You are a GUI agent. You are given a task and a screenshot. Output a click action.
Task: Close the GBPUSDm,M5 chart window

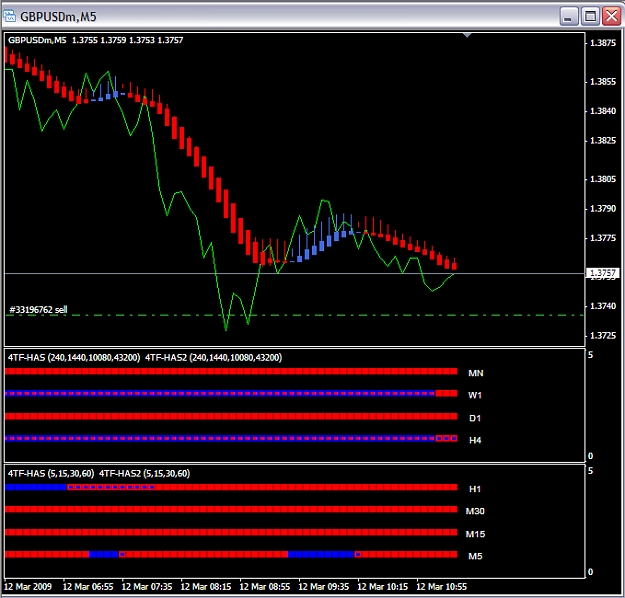click(x=611, y=17)
